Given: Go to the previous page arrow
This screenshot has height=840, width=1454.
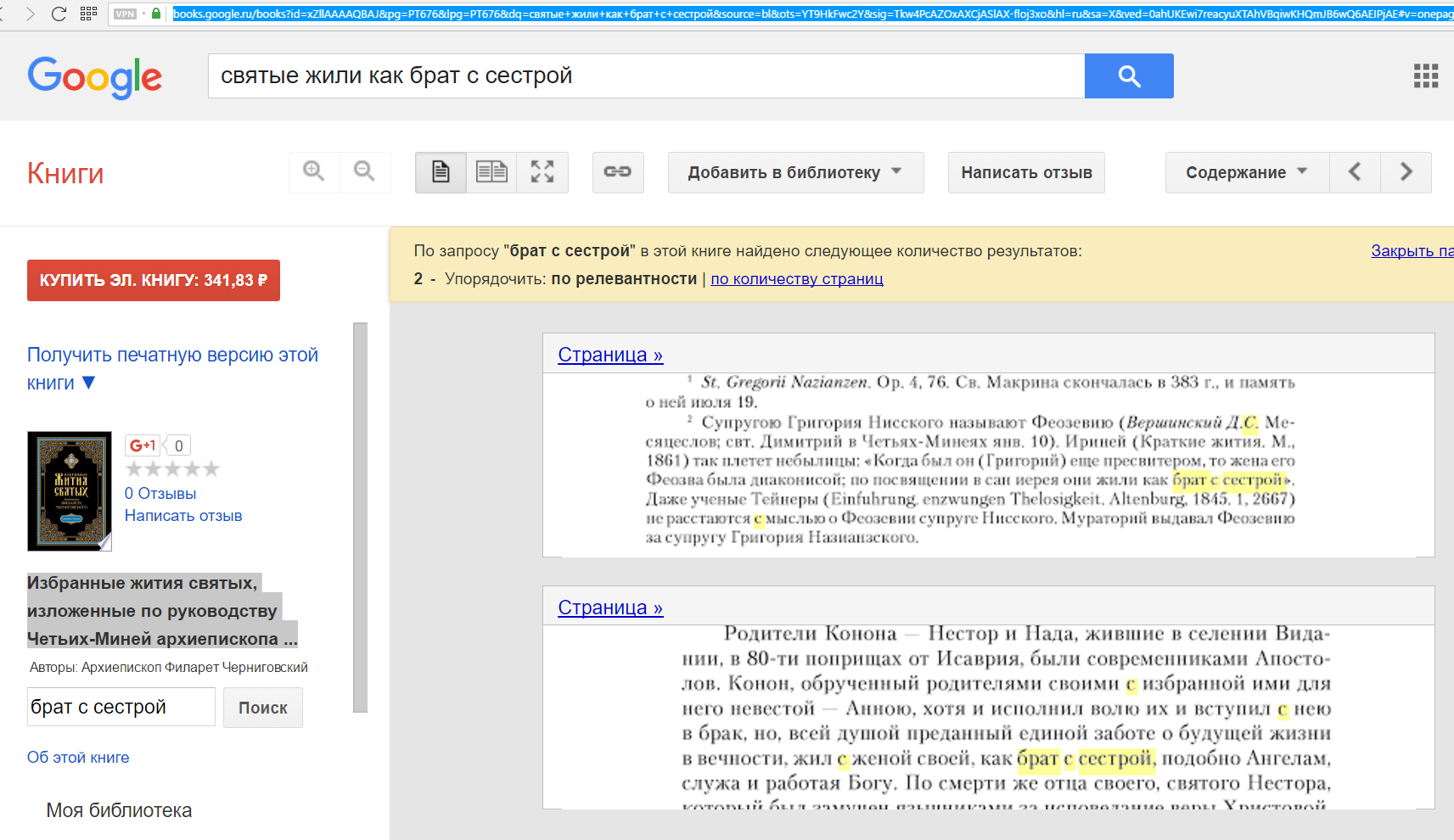Looking at the screenshot, I should tap(1355, 172).
